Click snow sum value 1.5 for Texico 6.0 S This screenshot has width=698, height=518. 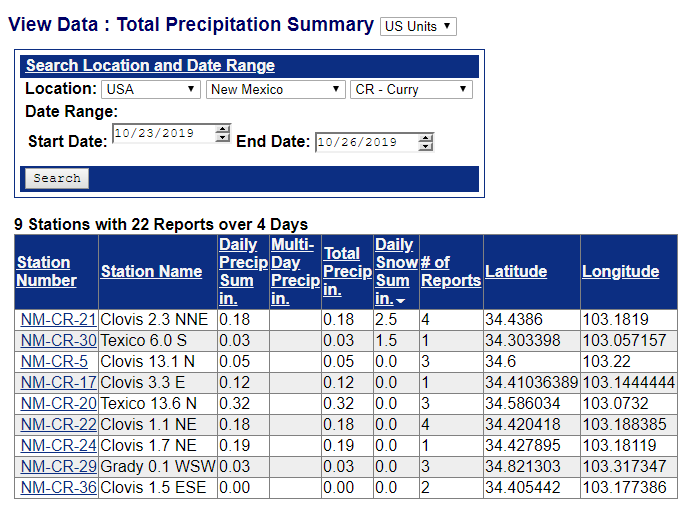pyautogui.click(x=386, y=340)
